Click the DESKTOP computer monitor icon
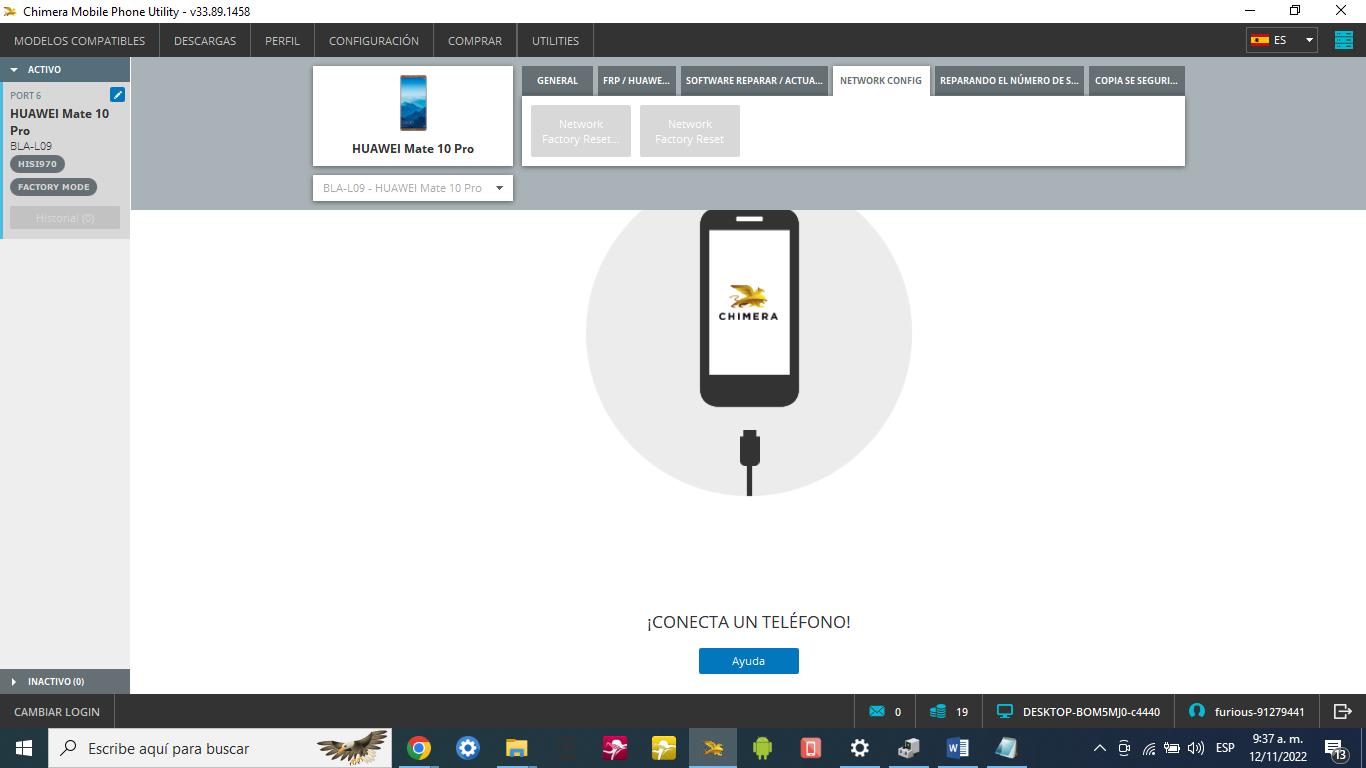Viewport: 1366px width, 768px height. (x=1005, y=712)
